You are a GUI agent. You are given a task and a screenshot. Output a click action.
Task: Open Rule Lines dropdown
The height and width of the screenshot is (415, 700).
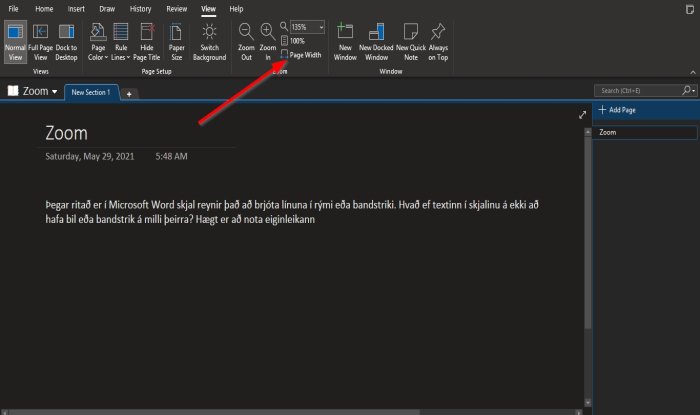click(121, 42)
